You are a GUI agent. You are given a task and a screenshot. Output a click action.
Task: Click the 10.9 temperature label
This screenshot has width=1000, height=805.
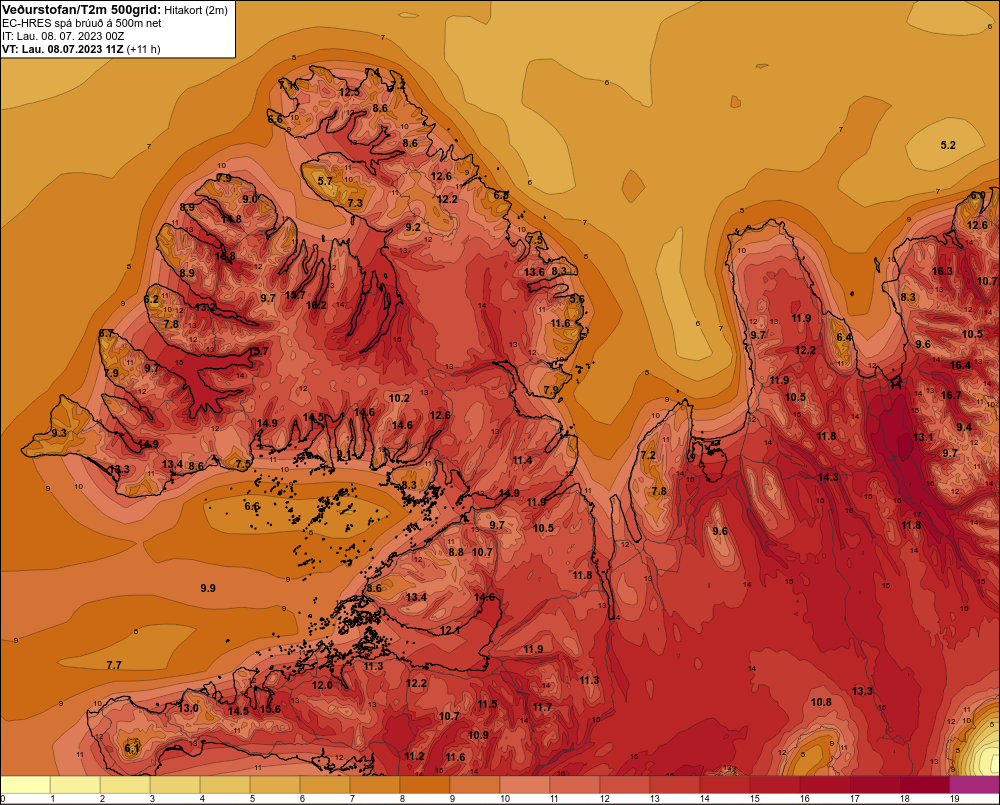click(x=478, y=735)
